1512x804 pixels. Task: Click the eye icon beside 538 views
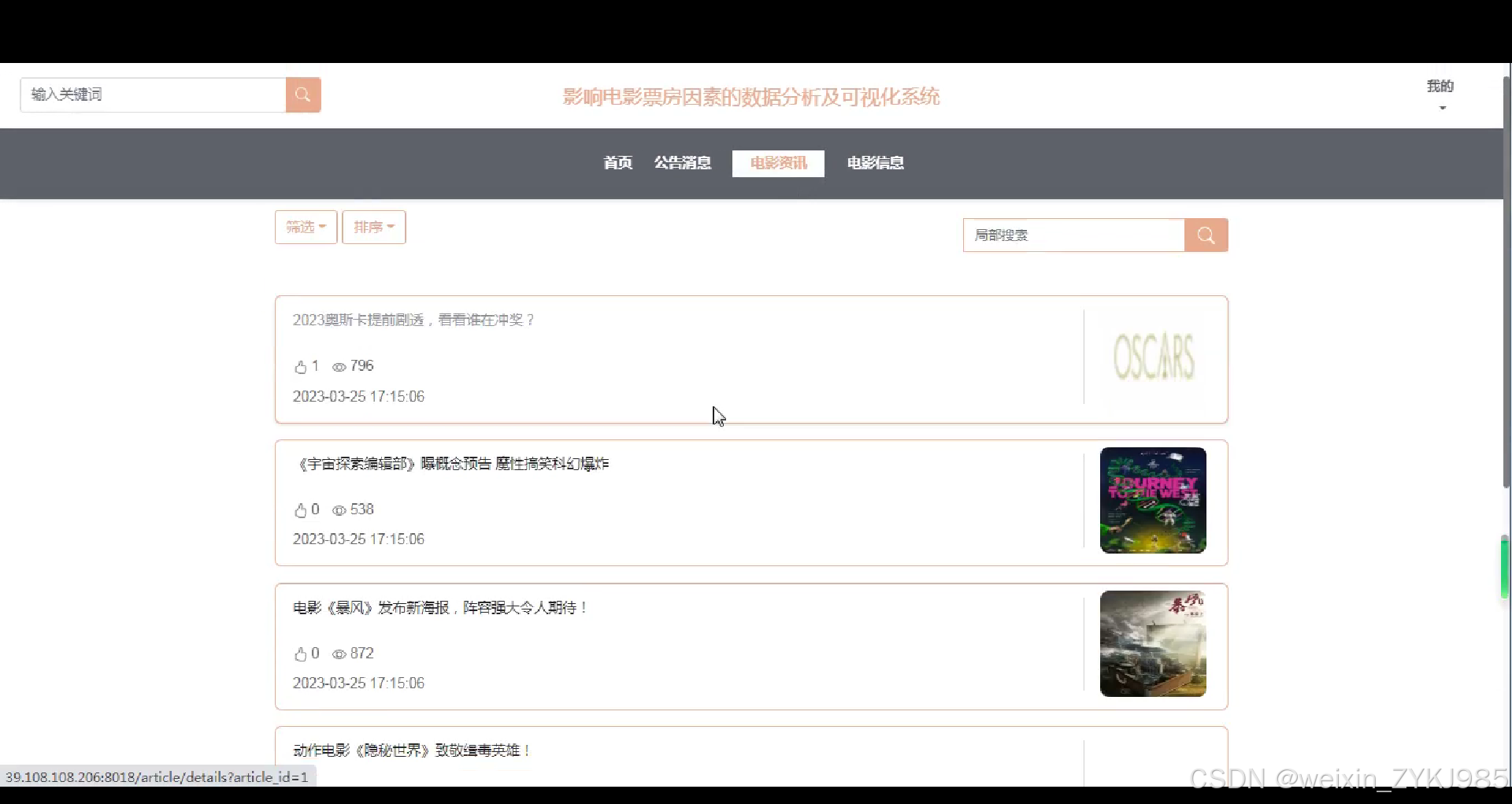[339, 510]
